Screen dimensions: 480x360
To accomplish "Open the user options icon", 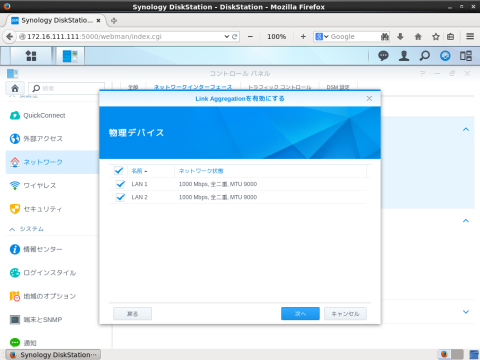I will point(404,56).
